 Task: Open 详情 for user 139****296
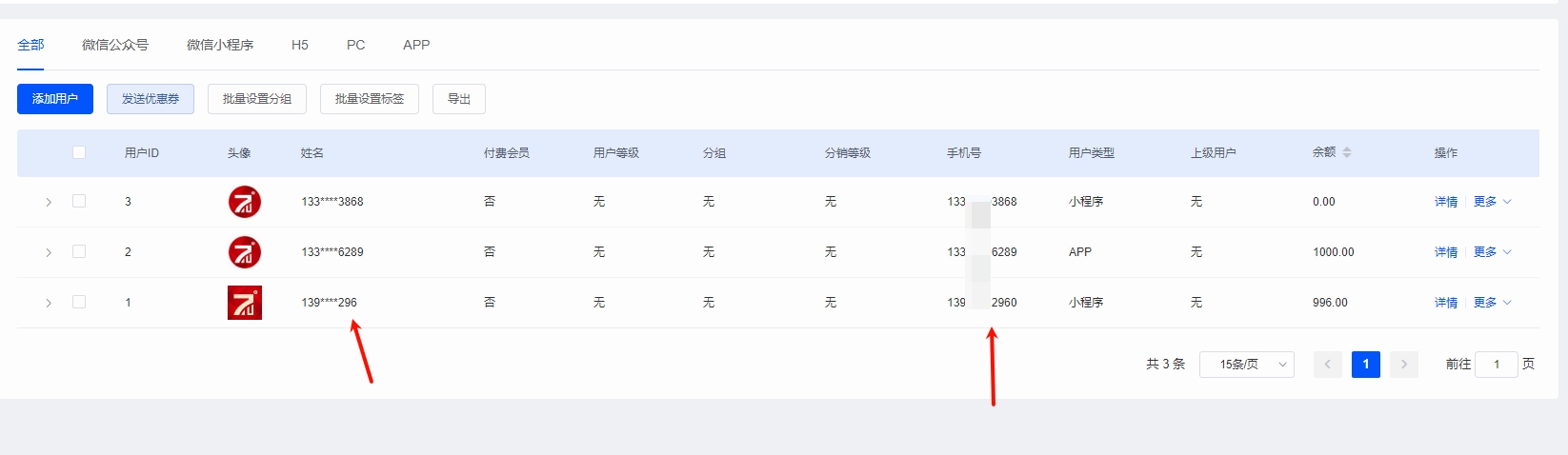coord(1446,303)
